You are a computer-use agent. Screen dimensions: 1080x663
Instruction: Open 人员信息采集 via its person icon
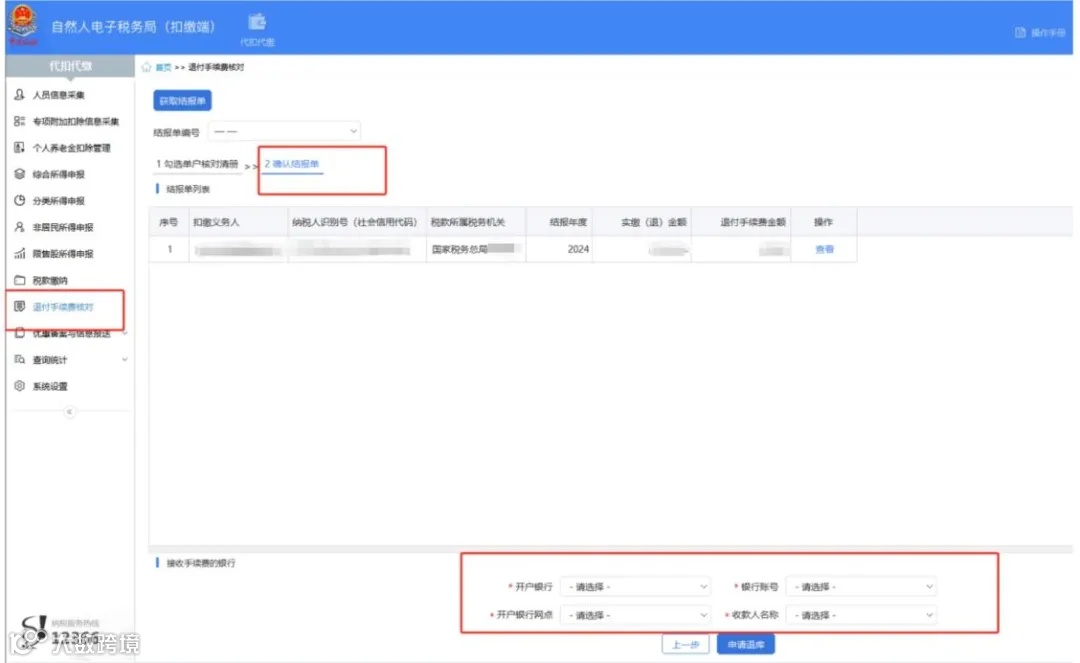tap(19, 94)
